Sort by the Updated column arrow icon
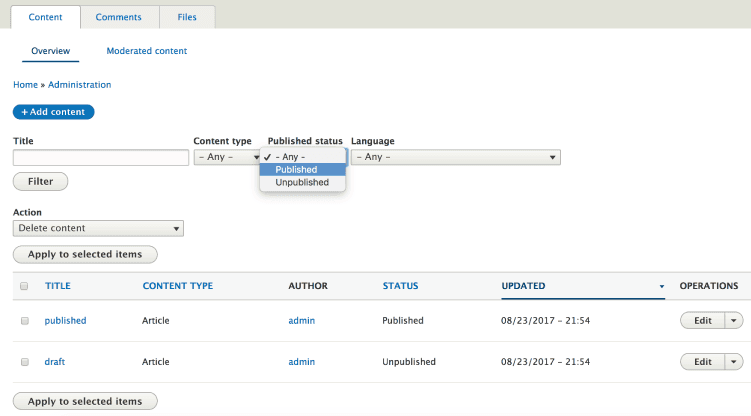 coord(661,287)
